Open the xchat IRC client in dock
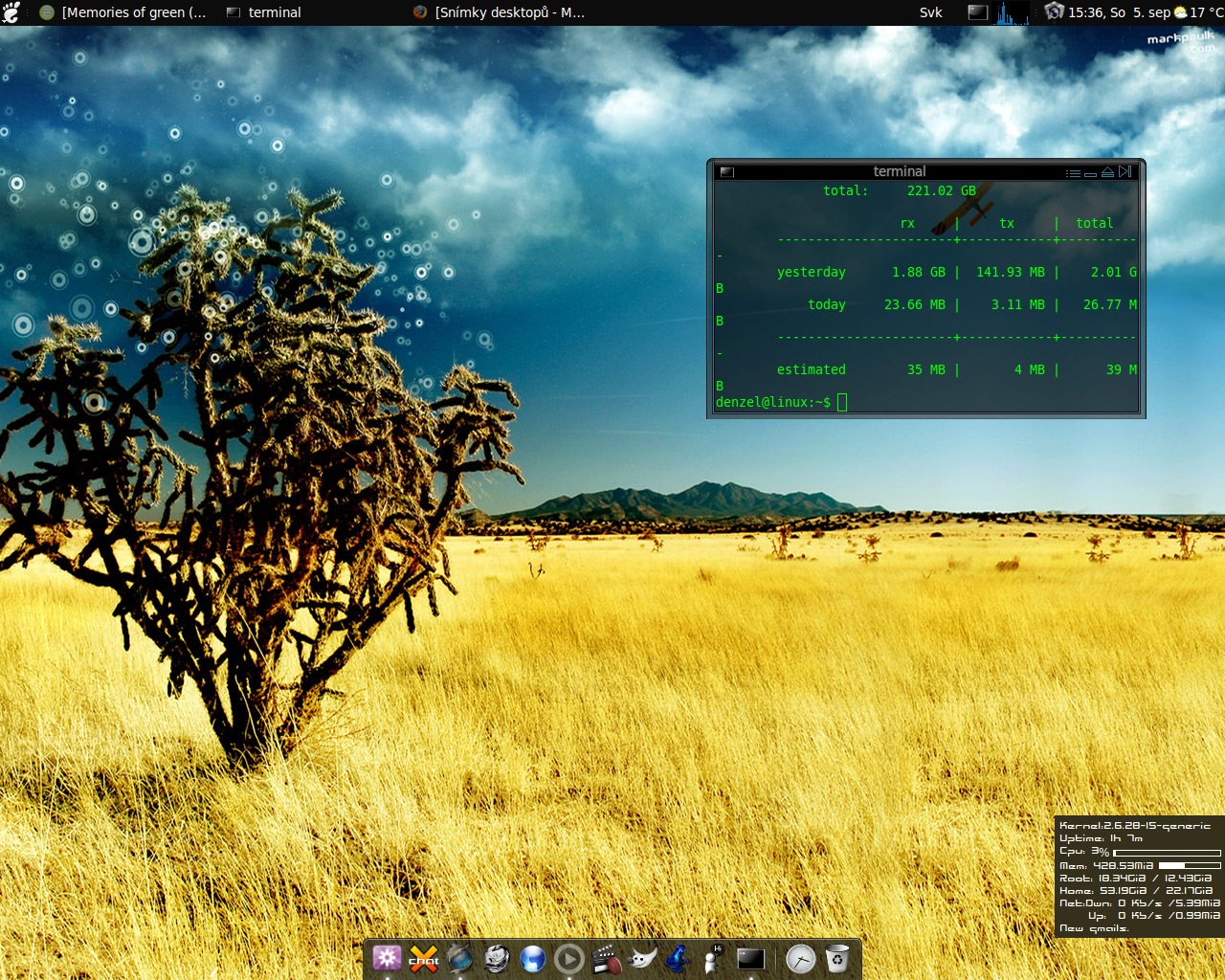 click(x=423, y=959)
